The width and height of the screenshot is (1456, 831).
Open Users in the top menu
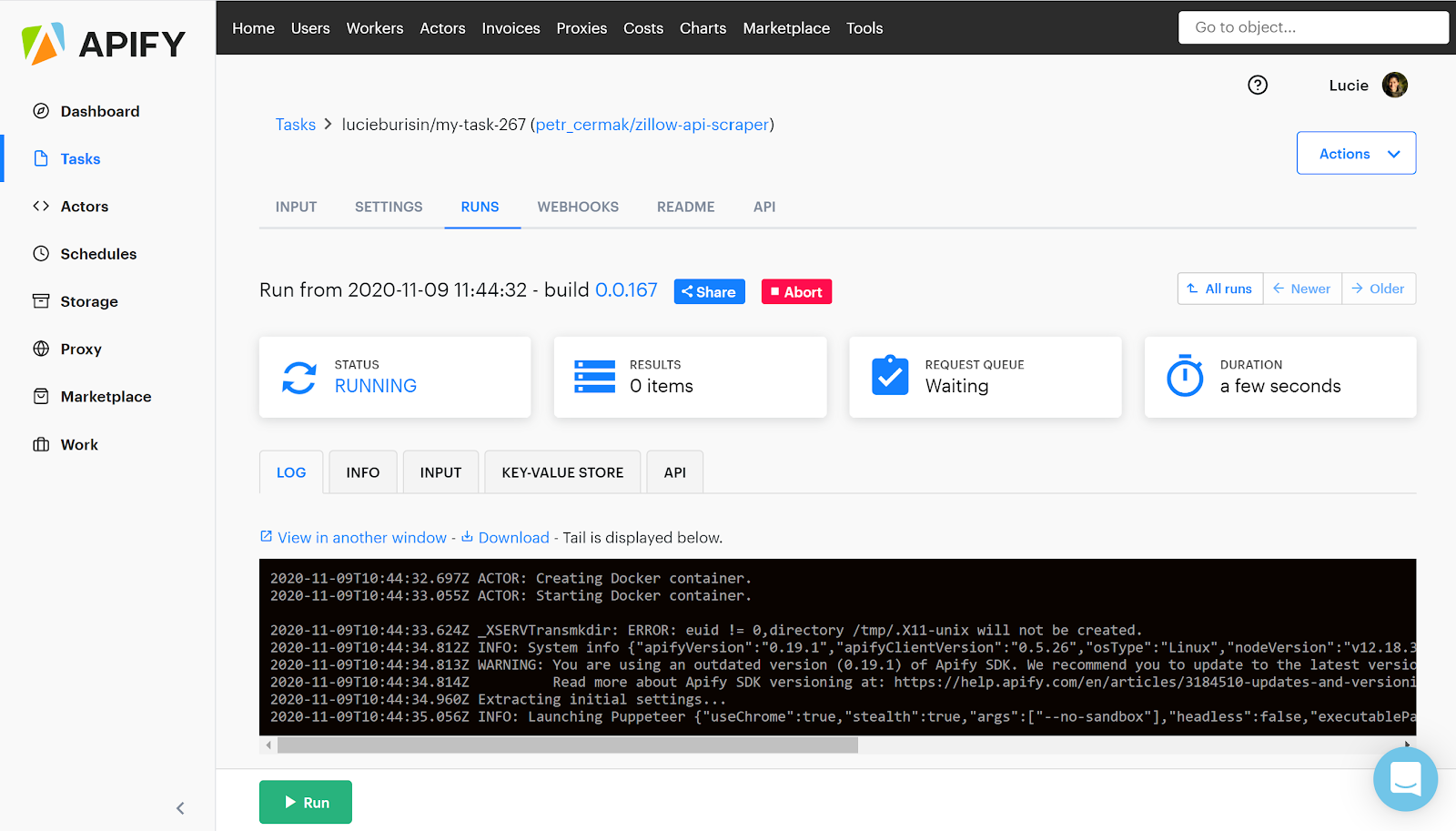click(310, 28)
